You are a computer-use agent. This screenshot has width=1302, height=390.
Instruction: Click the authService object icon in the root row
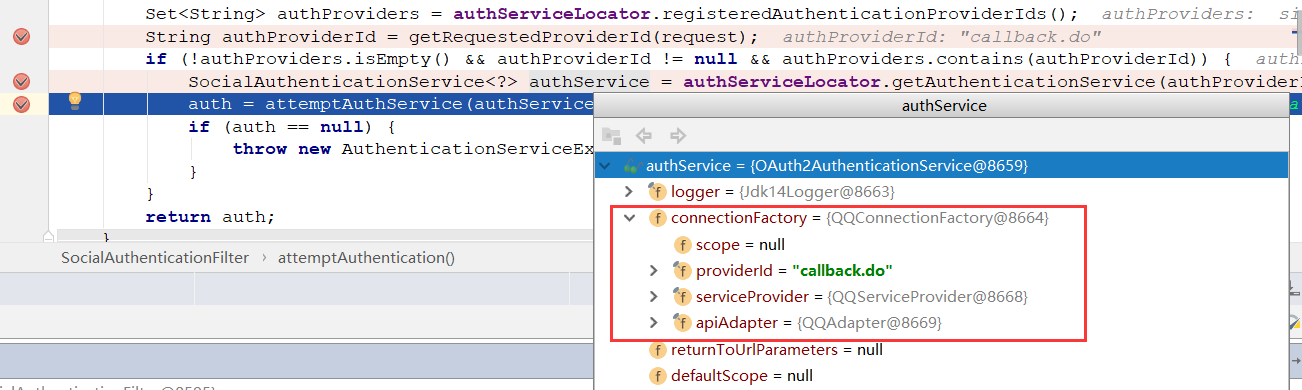coord(631,166)
